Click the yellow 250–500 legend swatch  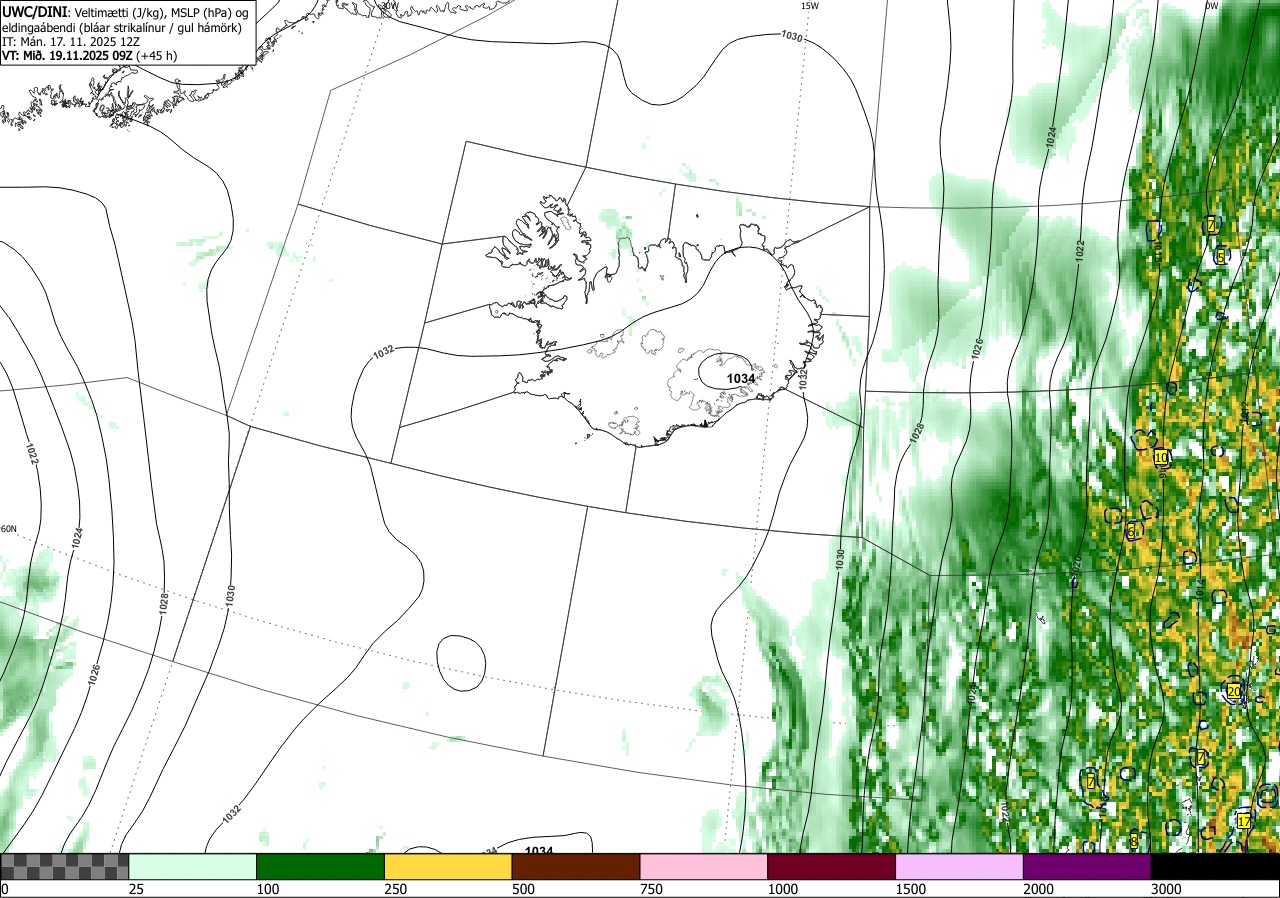click(x=449, y=866)
